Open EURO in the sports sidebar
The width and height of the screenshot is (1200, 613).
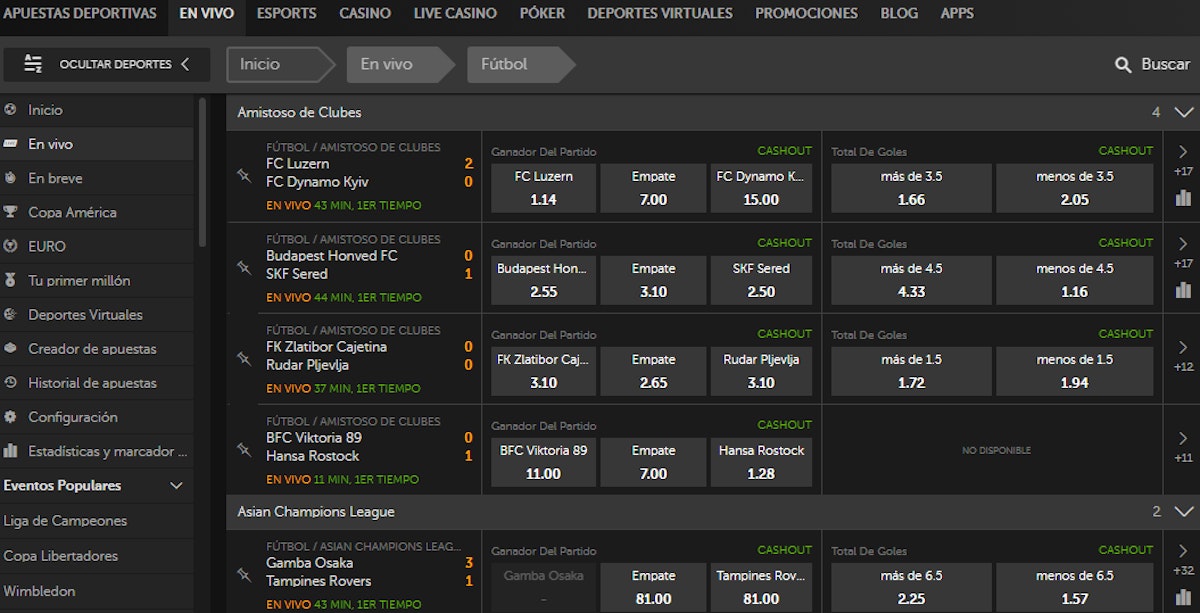[47, 246]
